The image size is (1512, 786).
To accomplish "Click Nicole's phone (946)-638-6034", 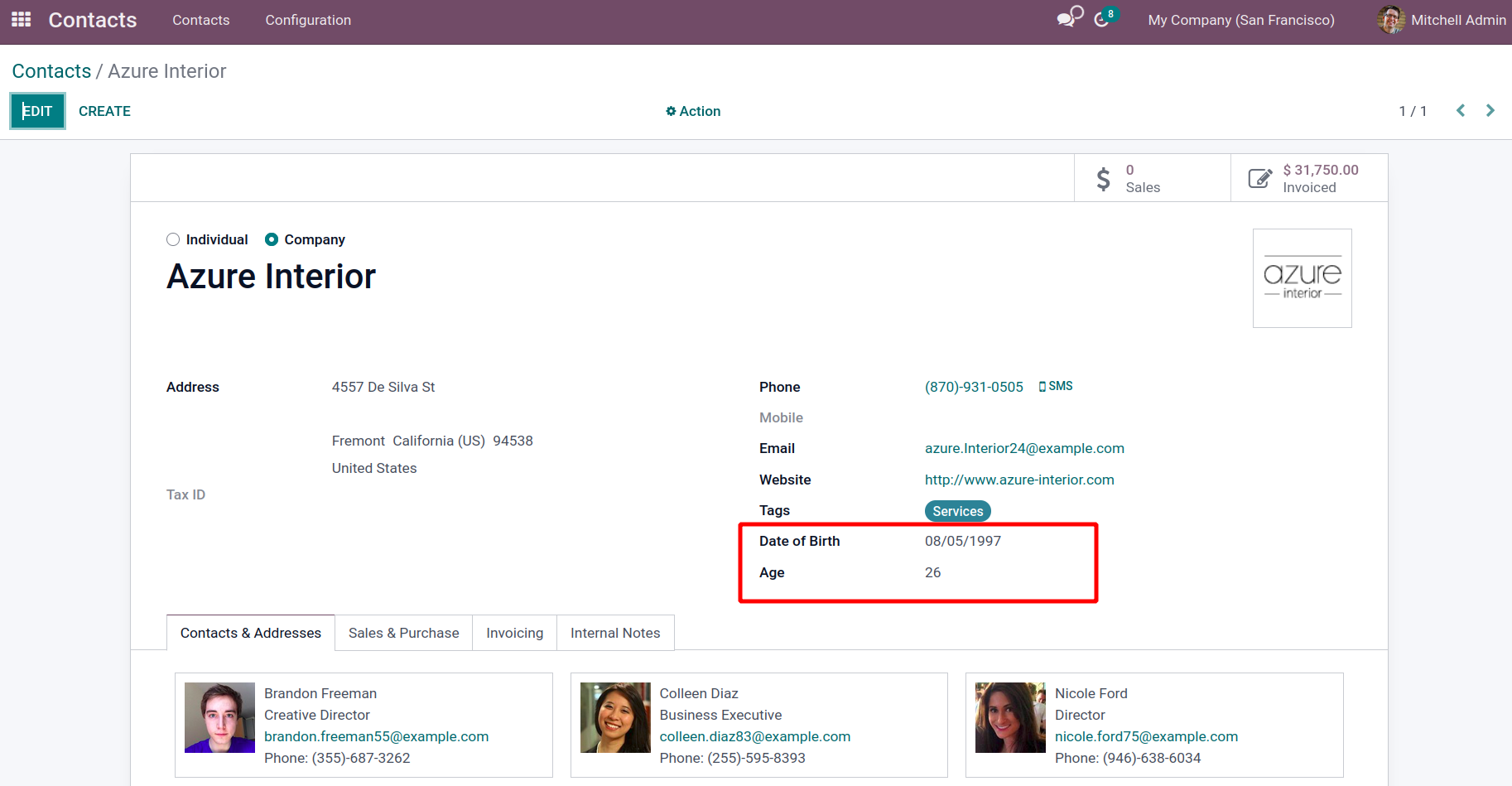I will 1152,758.
